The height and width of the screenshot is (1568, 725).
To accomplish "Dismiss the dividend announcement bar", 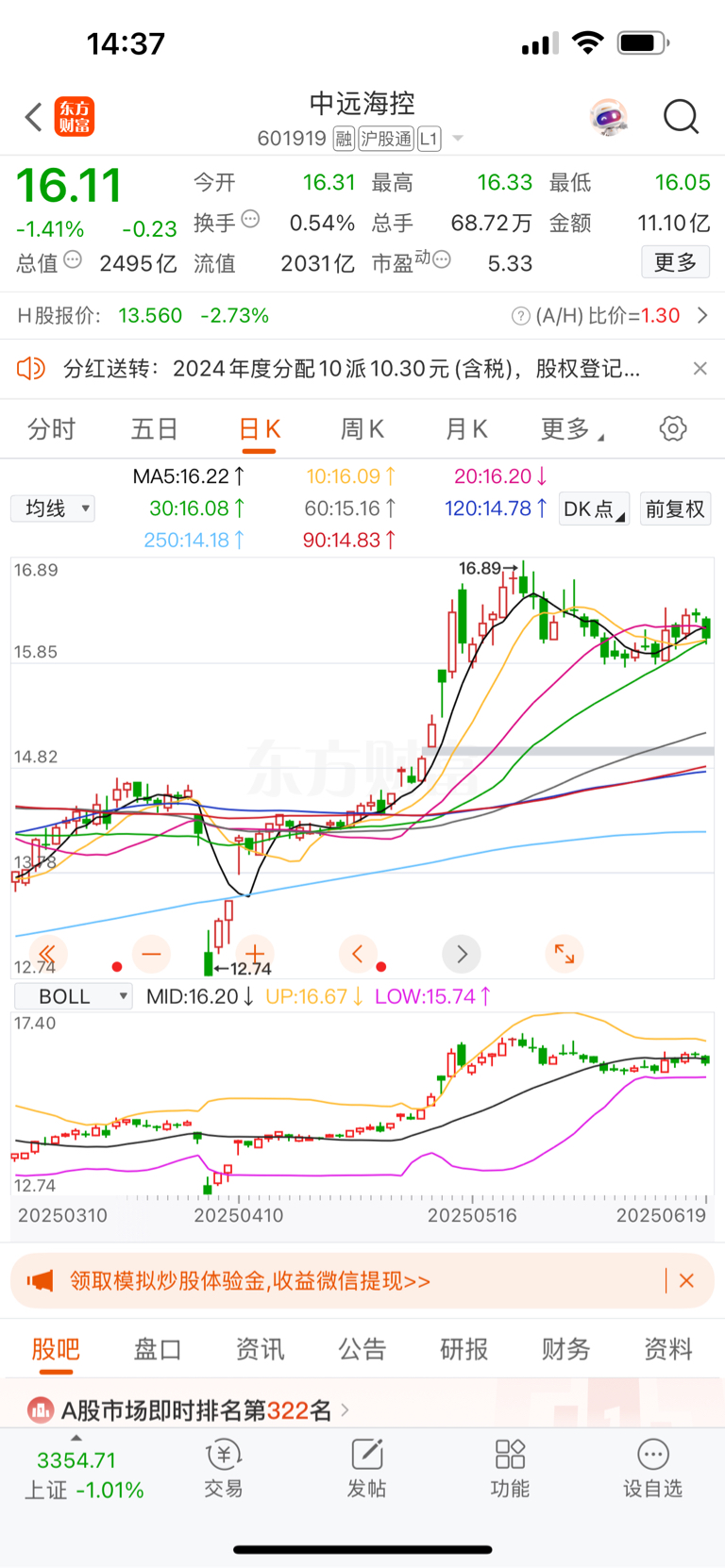I will tap(700, 368).
